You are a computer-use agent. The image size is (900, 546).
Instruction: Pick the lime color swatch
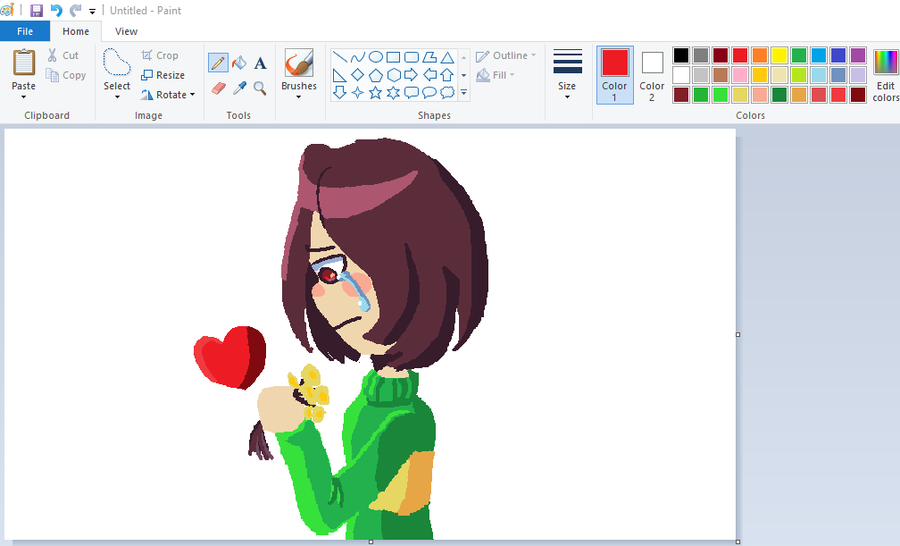pos(798,75)
